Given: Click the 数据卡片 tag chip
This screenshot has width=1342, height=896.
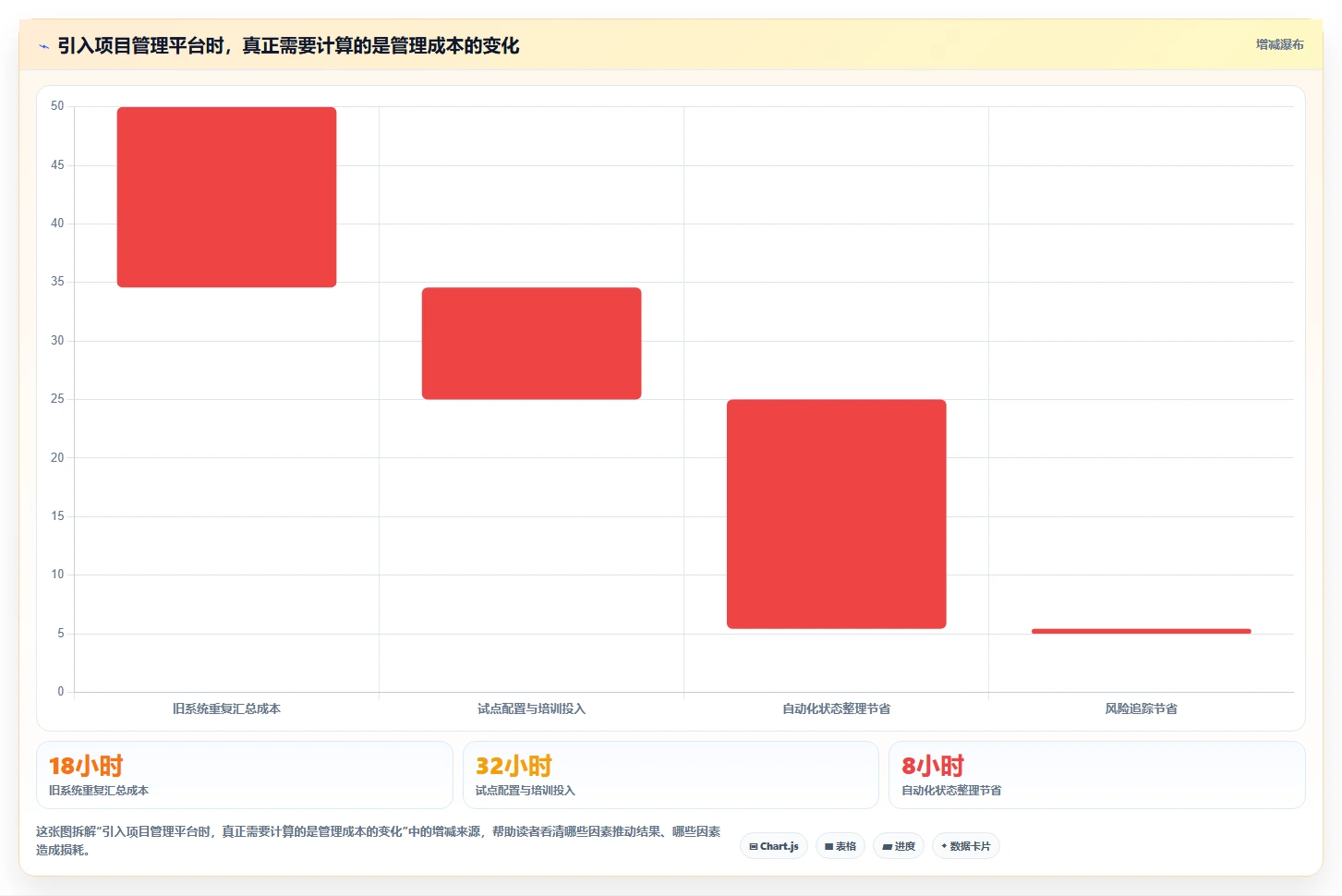Looking at the screenshot, I should click(966, 846).
